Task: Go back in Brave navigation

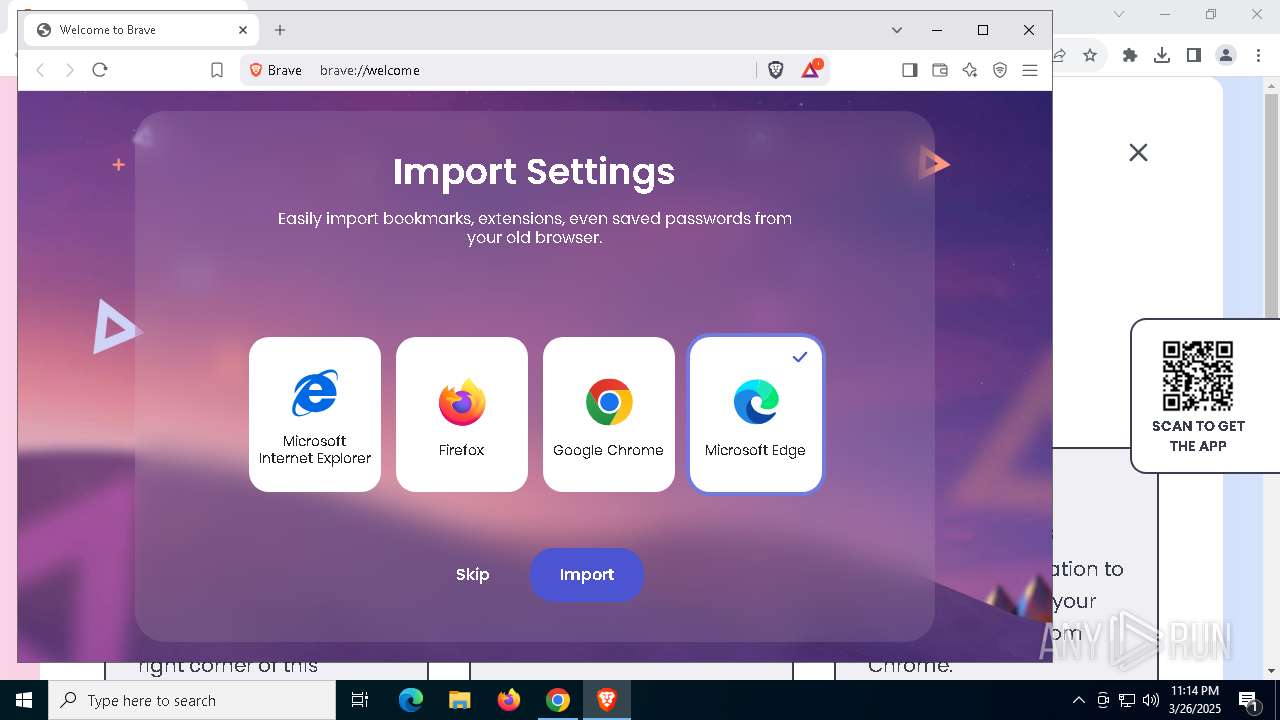Action: pyautogui.click(x=41, y=70)
